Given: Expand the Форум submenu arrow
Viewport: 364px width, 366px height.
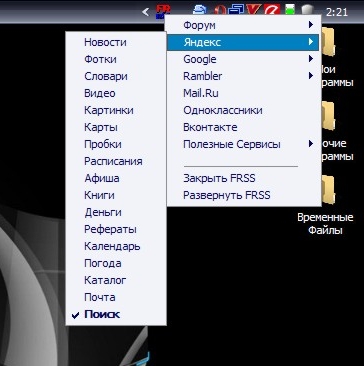Looking at the screenshot, I should (x=311, y=24).
